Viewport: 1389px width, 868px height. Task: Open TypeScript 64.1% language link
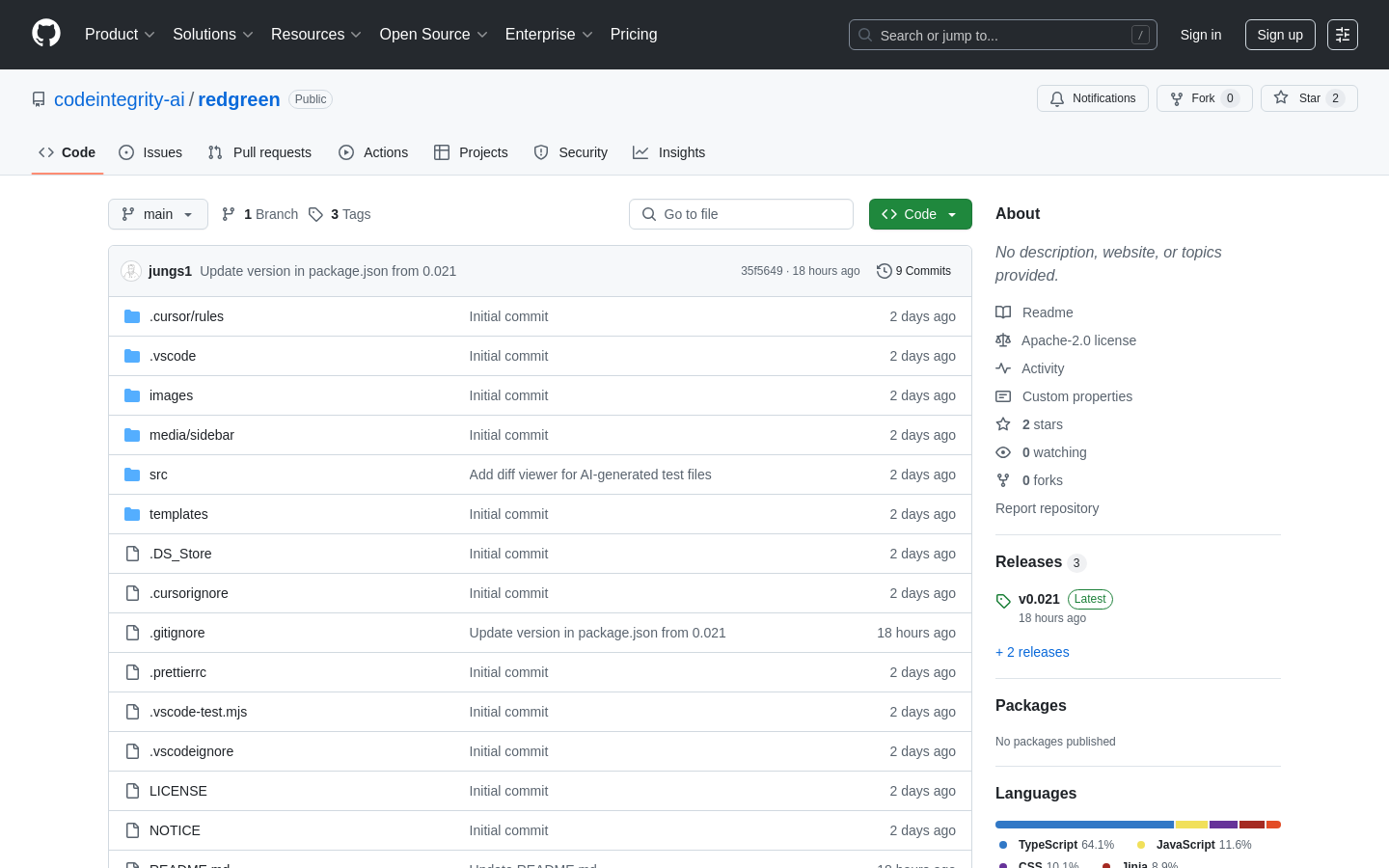[x=1056, y=845]
